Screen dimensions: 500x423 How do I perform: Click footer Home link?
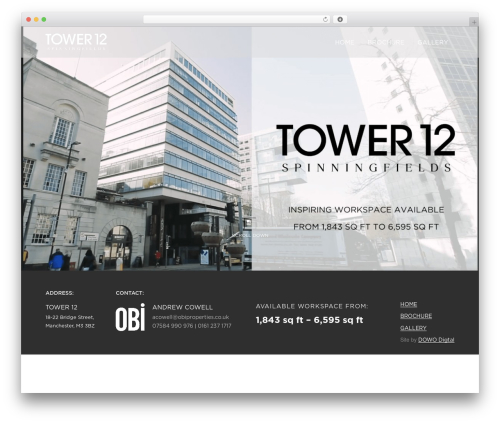pos(409,304)
